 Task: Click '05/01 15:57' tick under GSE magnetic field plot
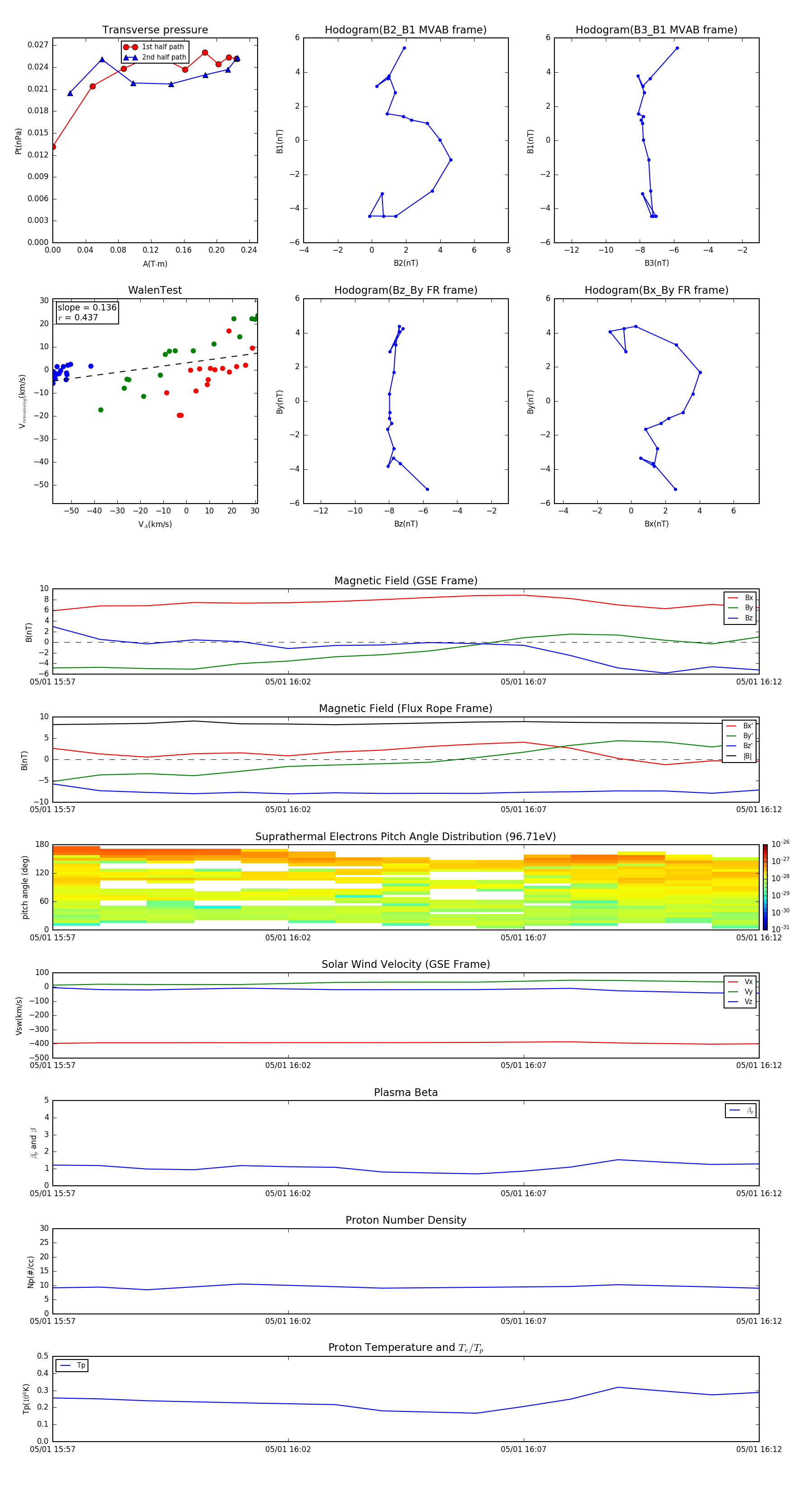click(x=53, y=682)
